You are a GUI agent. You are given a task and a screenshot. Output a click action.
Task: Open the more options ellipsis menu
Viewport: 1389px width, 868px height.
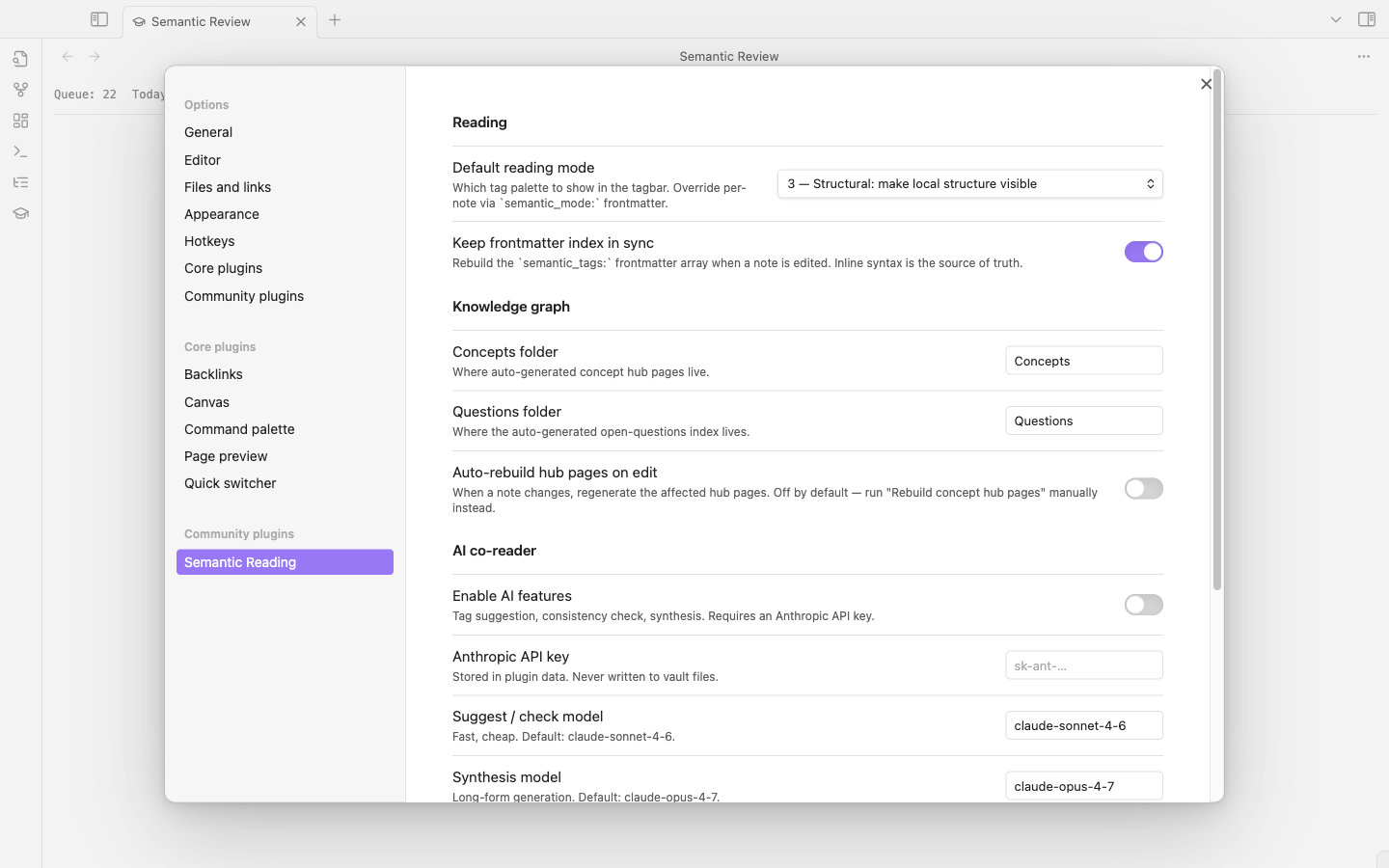(x=1364, y=56)
